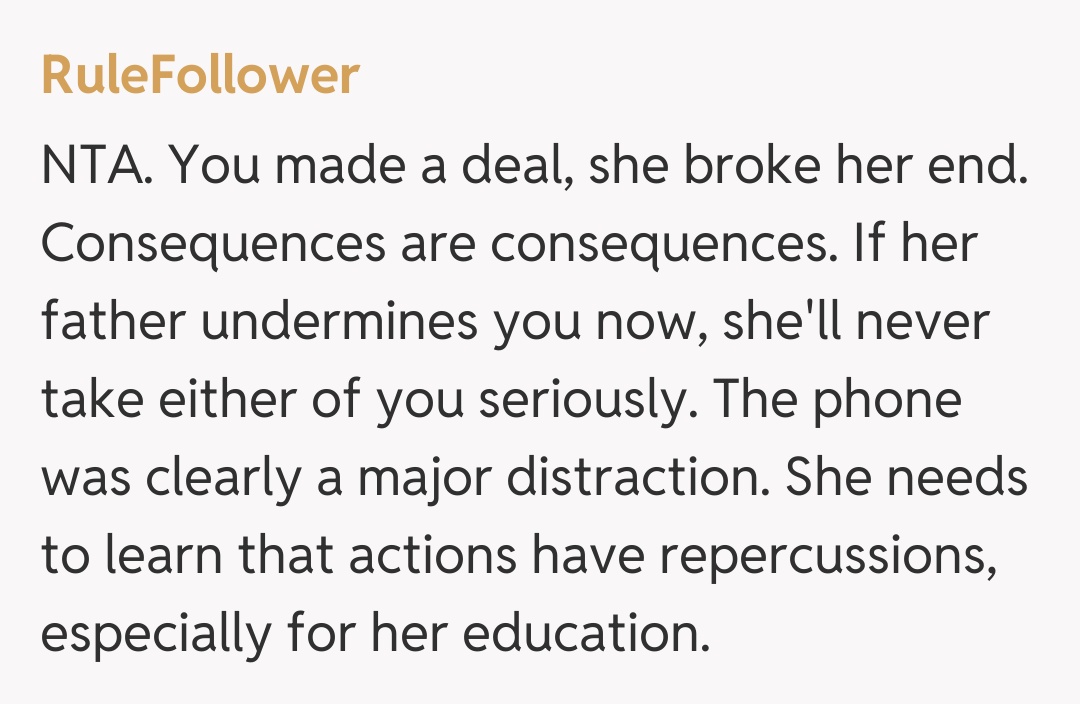Click the words "If her" ending line two
Screen dimensions: 1080x704
(x=912, y=246)
